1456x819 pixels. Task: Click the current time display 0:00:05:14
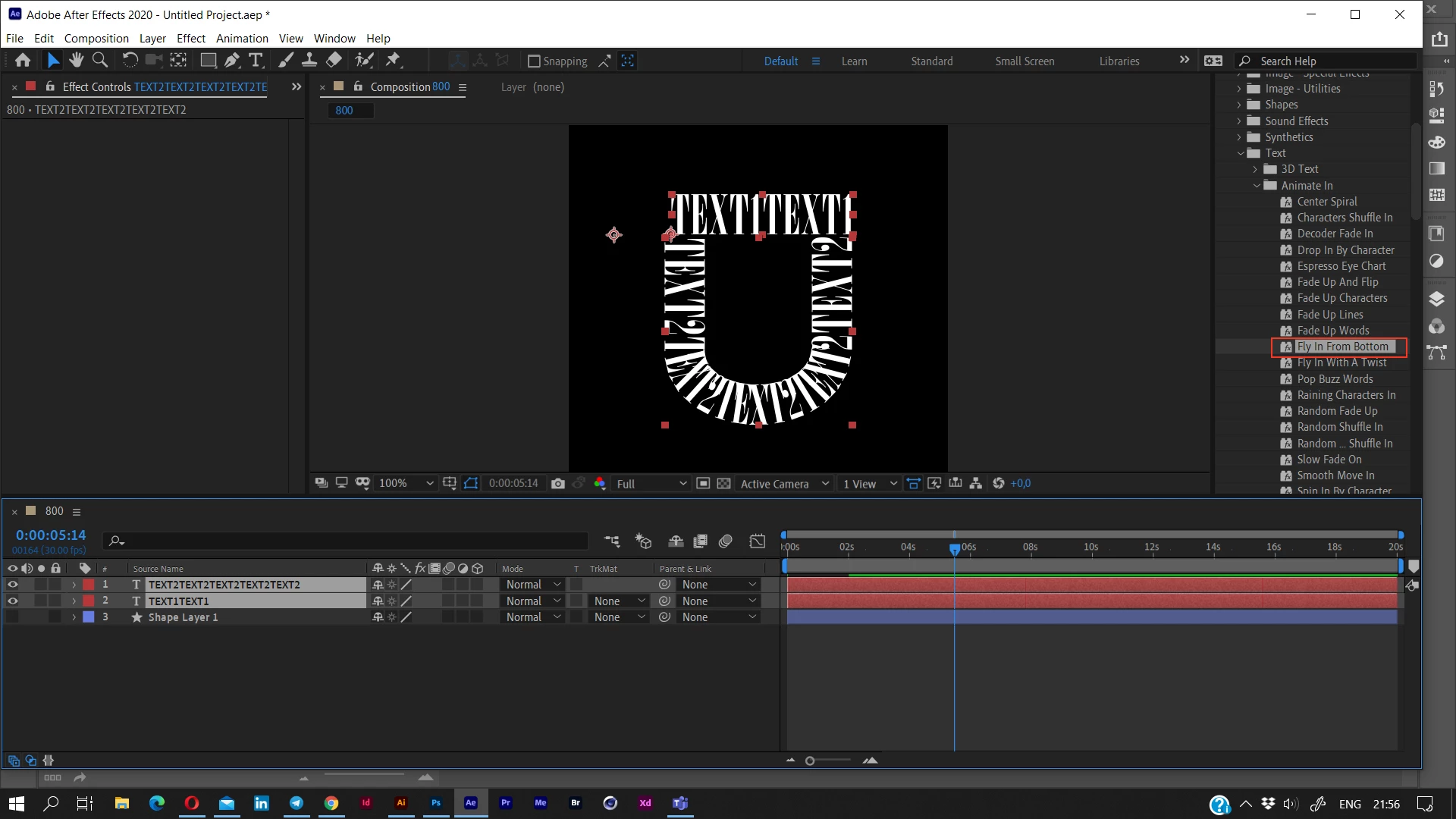tap(51, 535)
